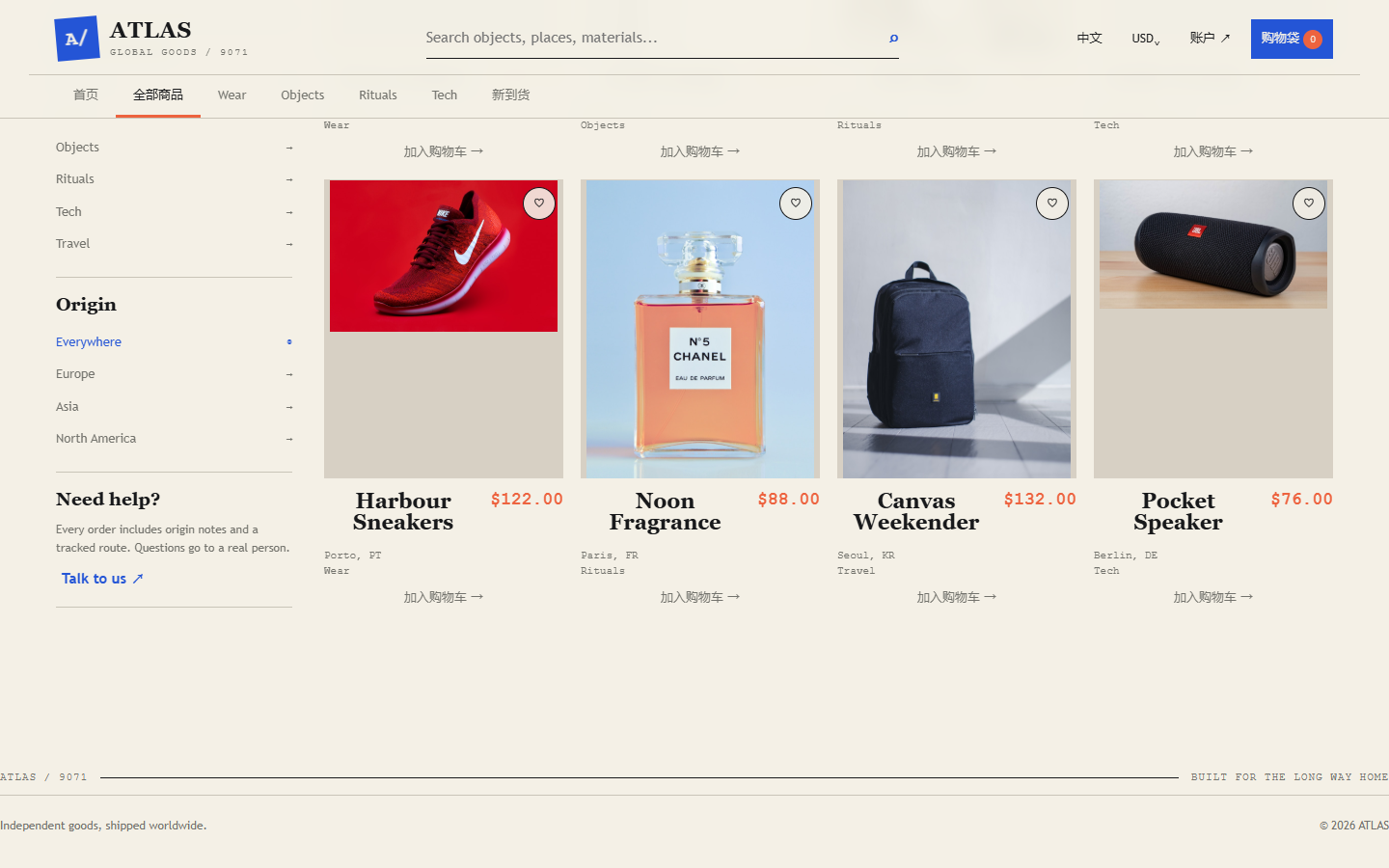The height and width of the screenshot is (868, 1389).
Task: Open the 账户 account link
Action: click(1210, 39)
